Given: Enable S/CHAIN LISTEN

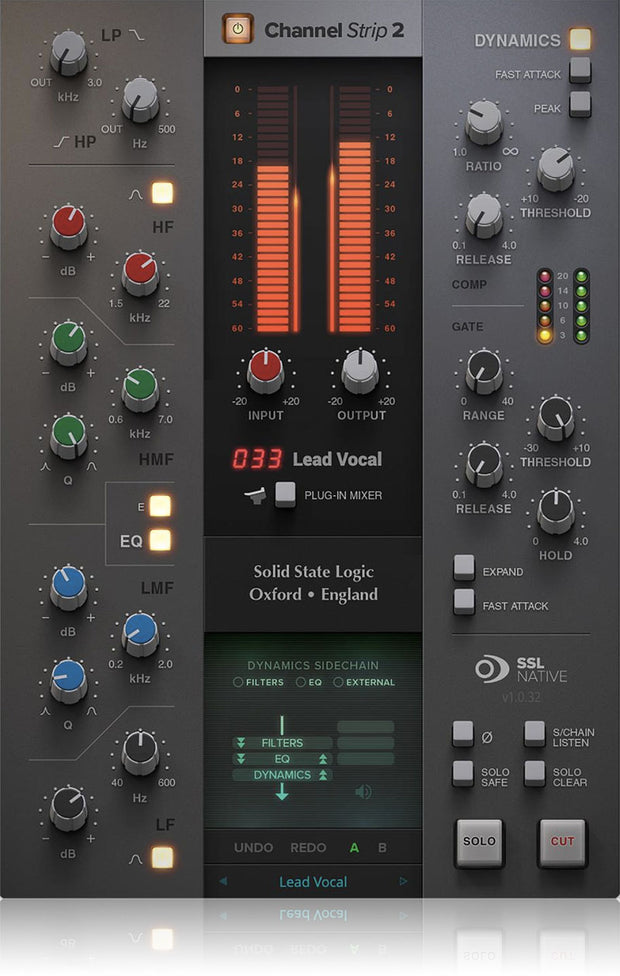Looking at the screenshot, I should 535,733.
